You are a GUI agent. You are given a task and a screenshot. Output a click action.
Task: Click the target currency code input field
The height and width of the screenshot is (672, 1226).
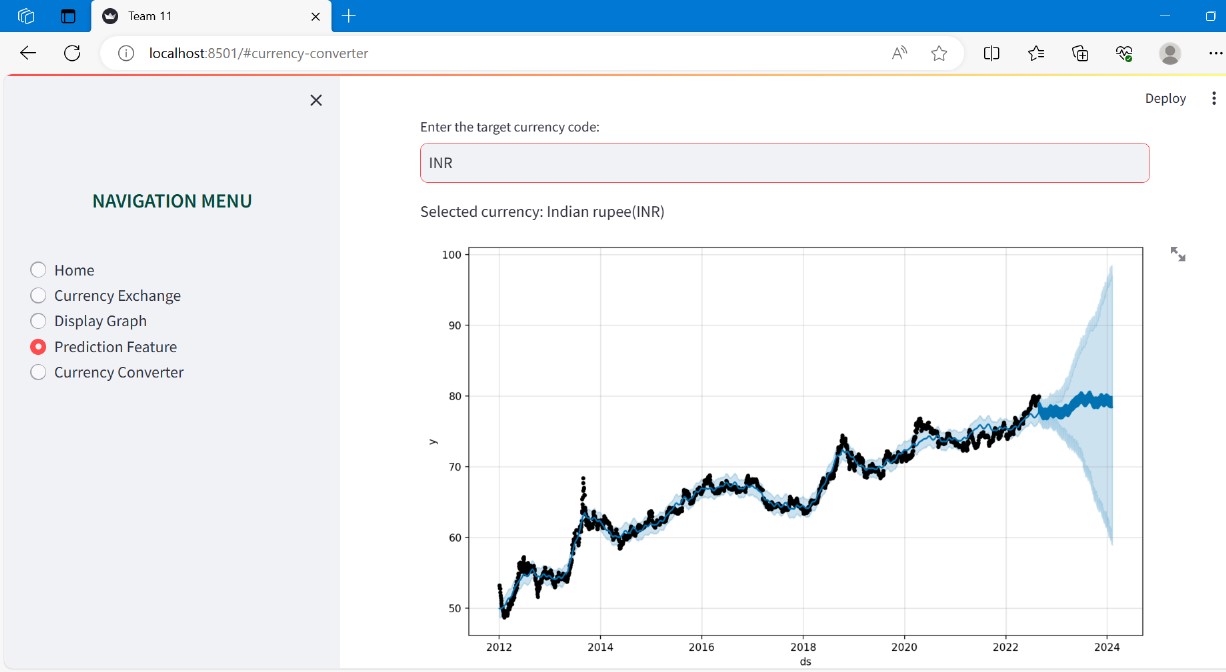click(x=784, y=162)
